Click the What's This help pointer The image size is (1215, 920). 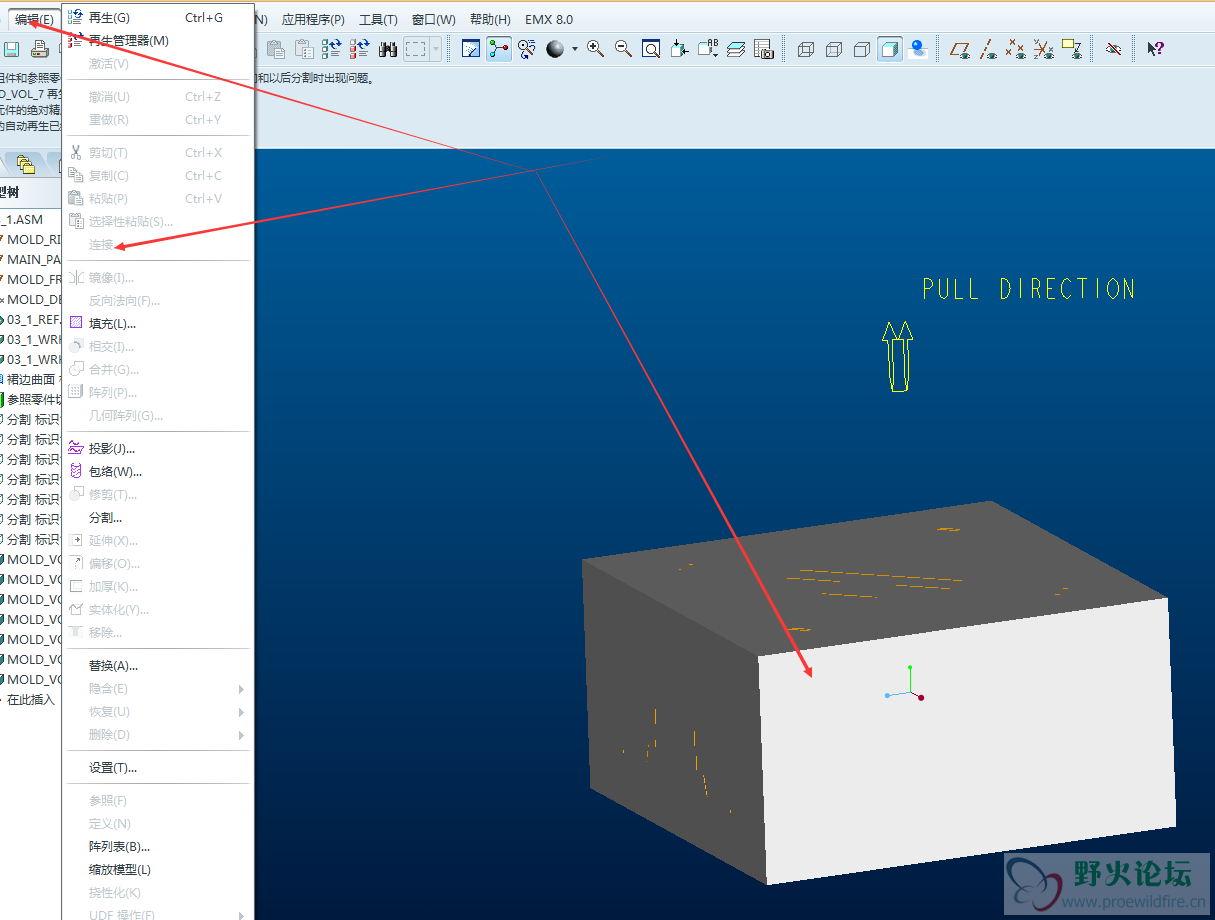[1155, 49]
